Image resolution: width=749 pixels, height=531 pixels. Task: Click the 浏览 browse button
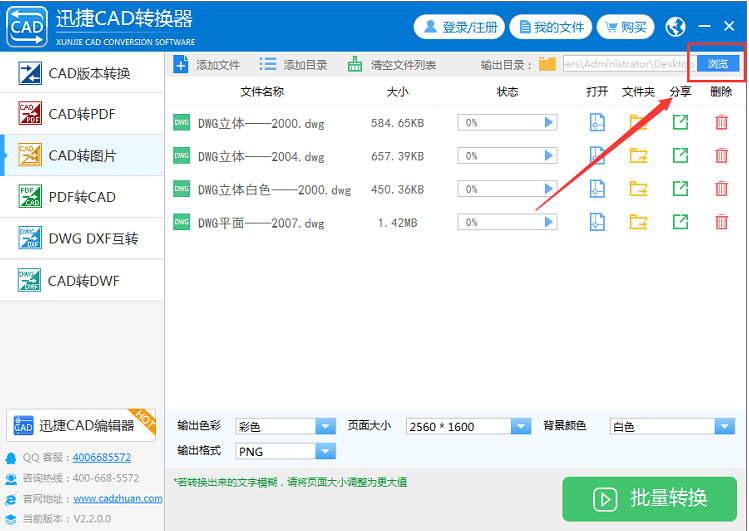click(x=718, y=64)
